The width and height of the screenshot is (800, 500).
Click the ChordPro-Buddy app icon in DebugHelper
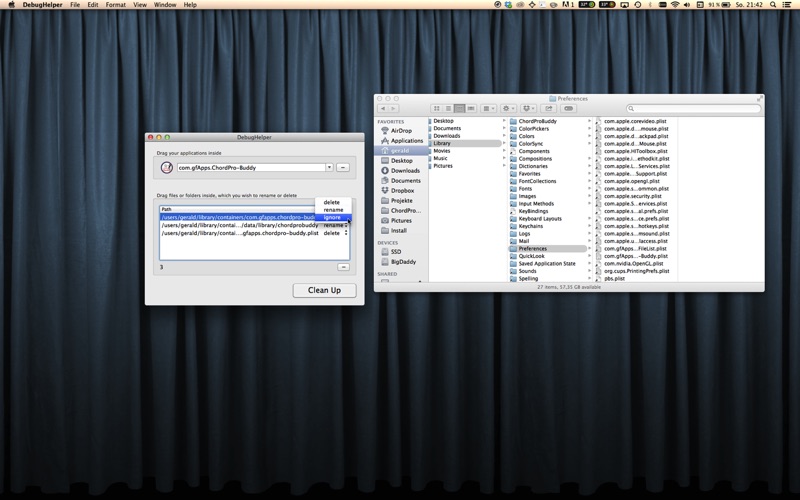point(166,167)
